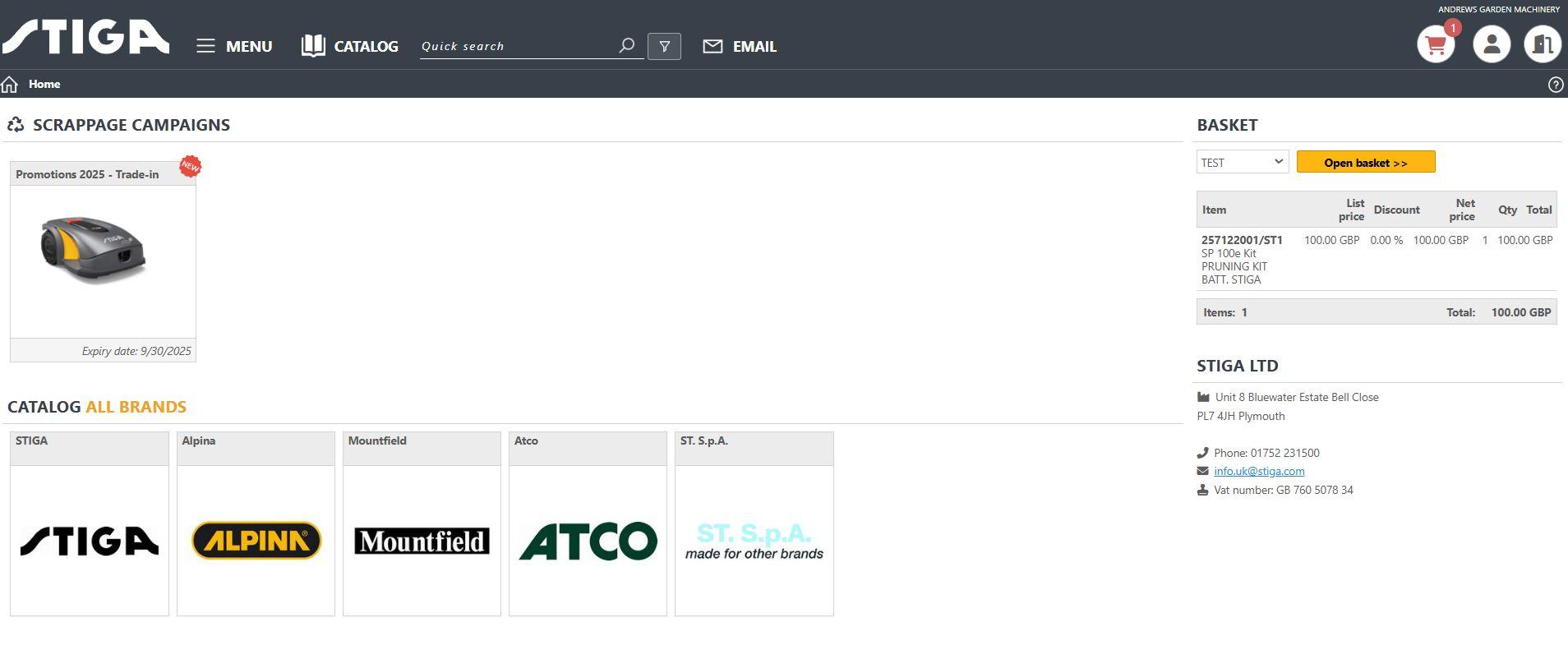The image size is (1568, 655).
Task: Click the ANDREWS GARDEN MACHINERY account name
Action: 1499,9
